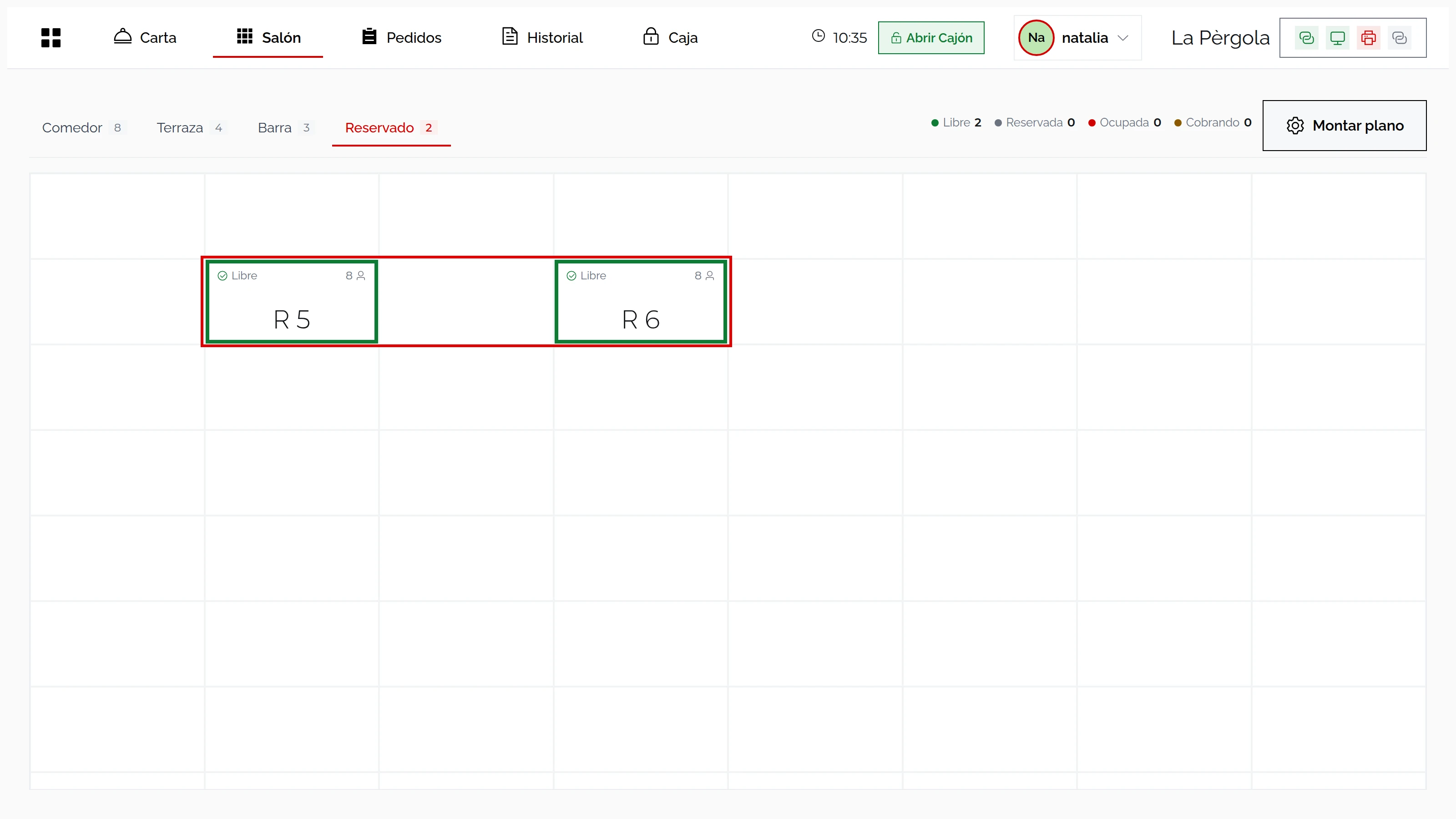The width and height of the screenshot is (1456, 819).
Task: Click the guest capacity icon on R 5
Action: [x=361, y=276]
